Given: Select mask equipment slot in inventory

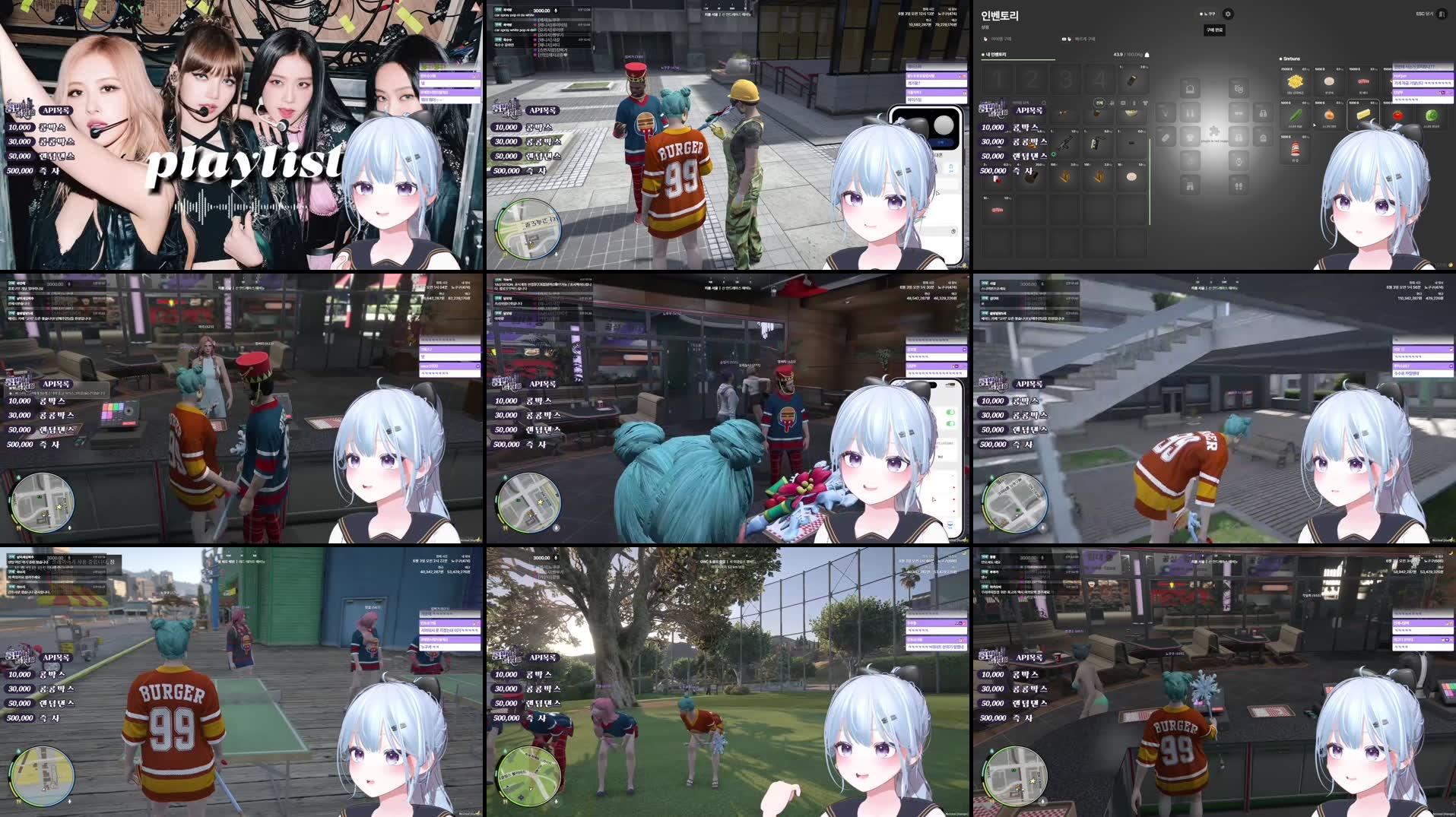Looking at the screenshot, I should coord(1239,87).
